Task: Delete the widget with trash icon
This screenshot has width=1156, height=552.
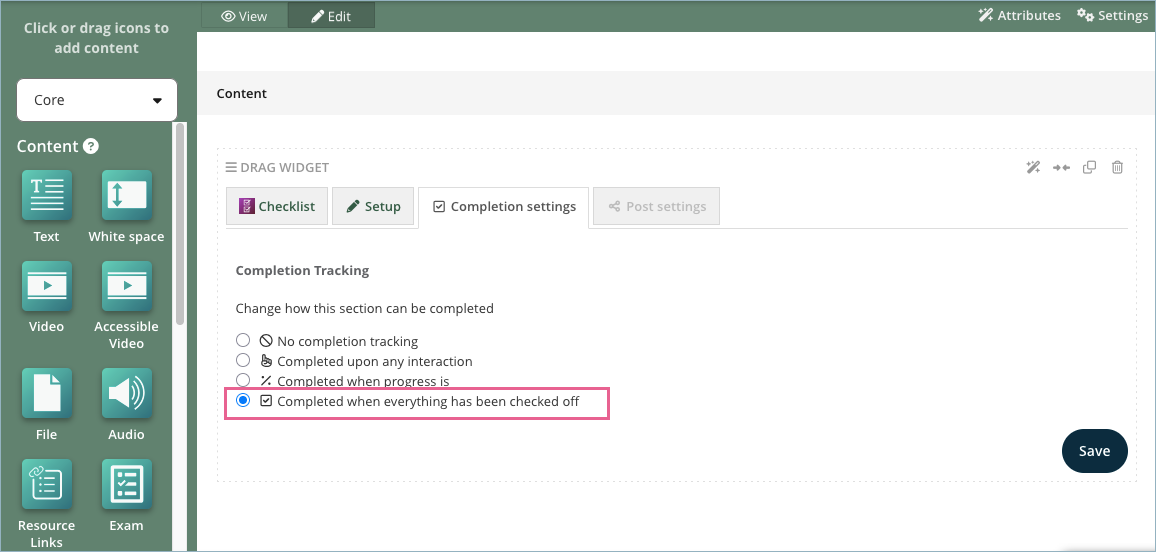Action: (x=1117, y=167)
